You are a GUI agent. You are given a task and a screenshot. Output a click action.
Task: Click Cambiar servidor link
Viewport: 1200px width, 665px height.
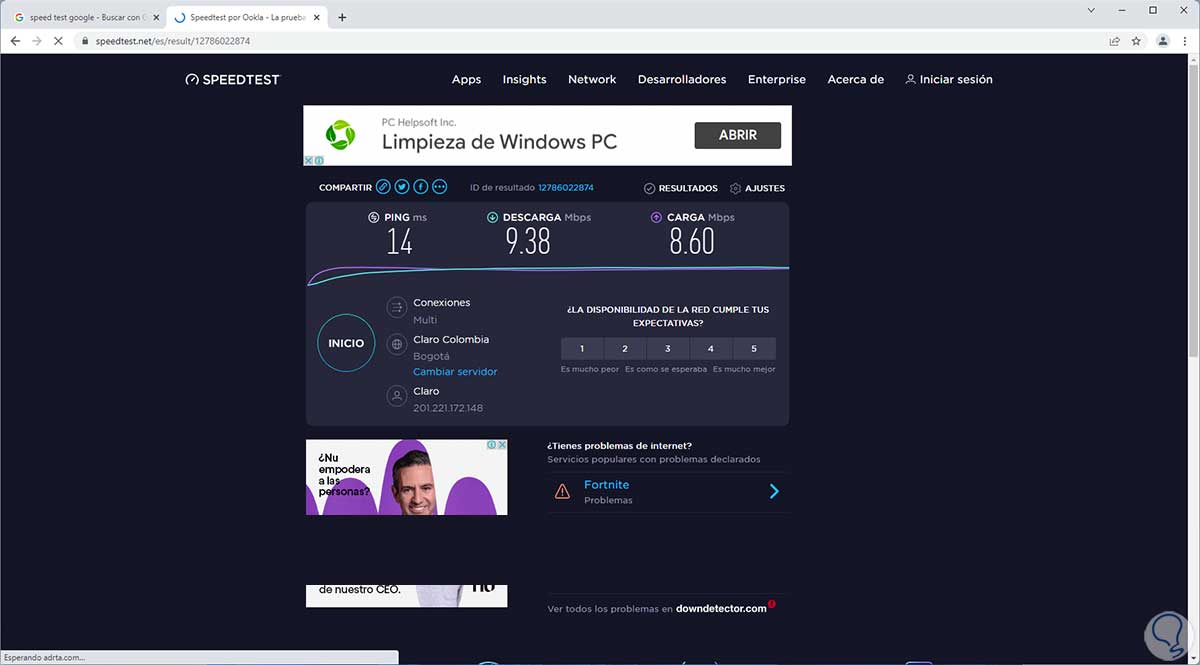pos(455,372)
